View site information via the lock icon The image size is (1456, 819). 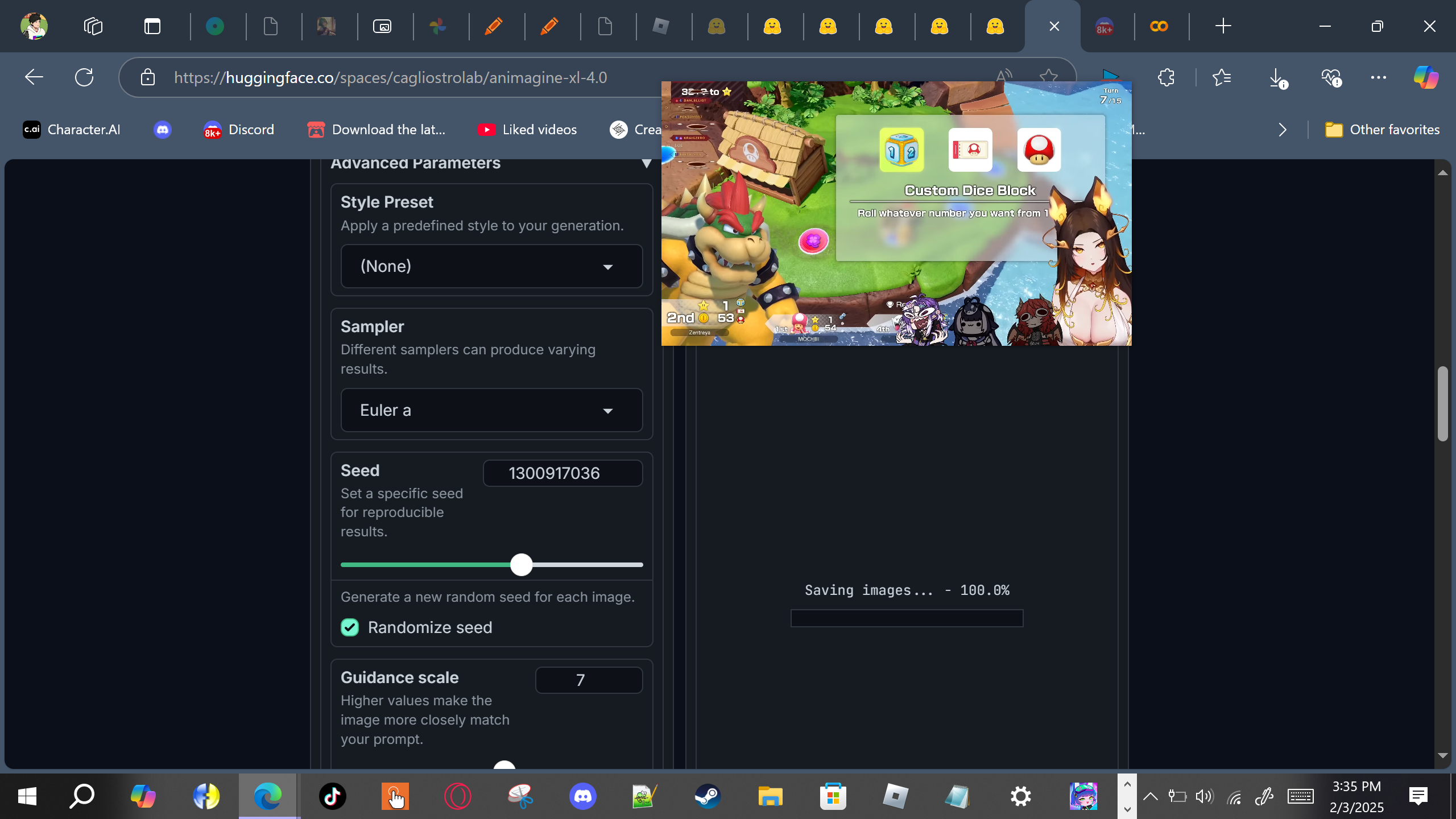[x=148, y=77]
